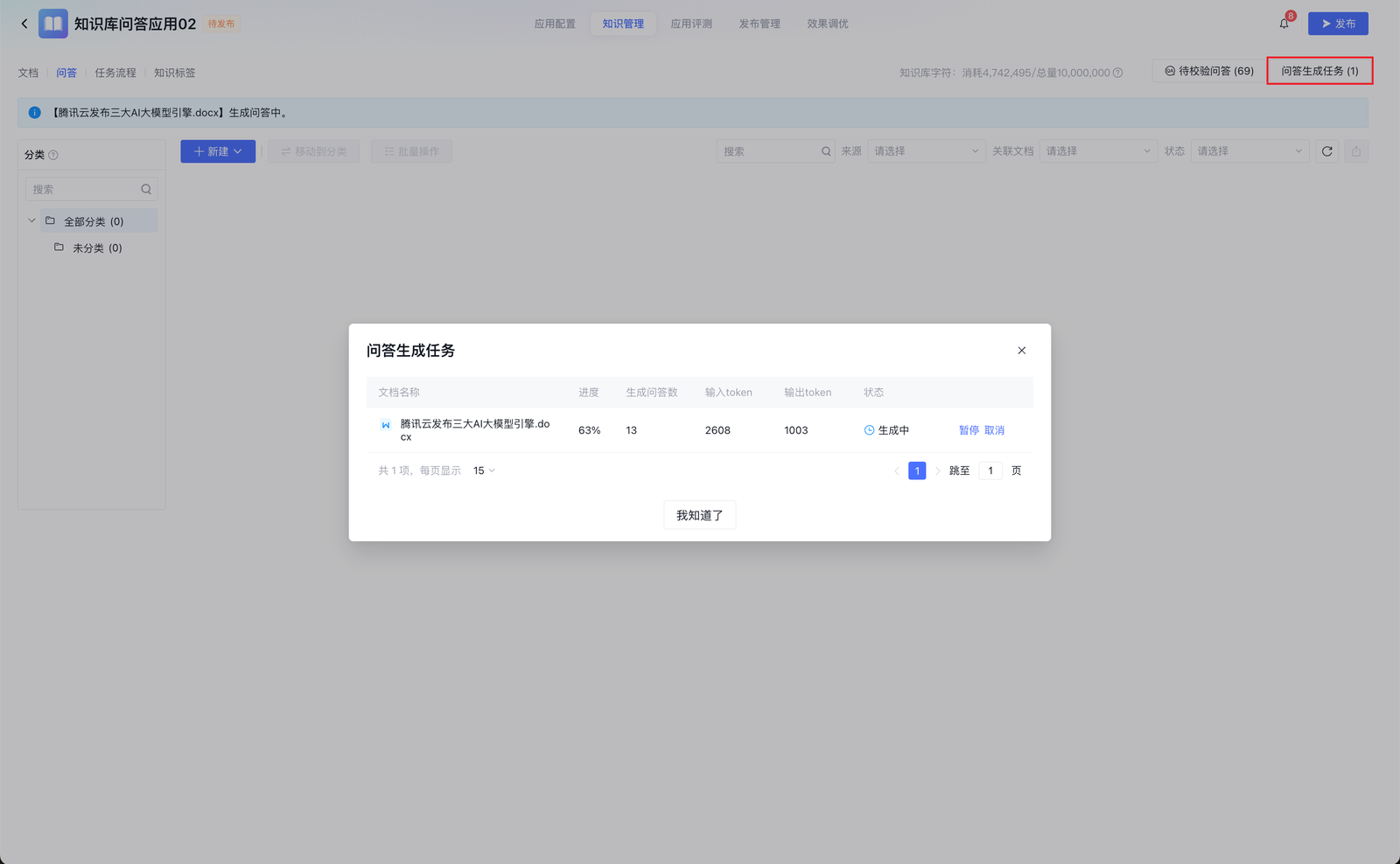Click the 我知道了 button

coord(699,515)
